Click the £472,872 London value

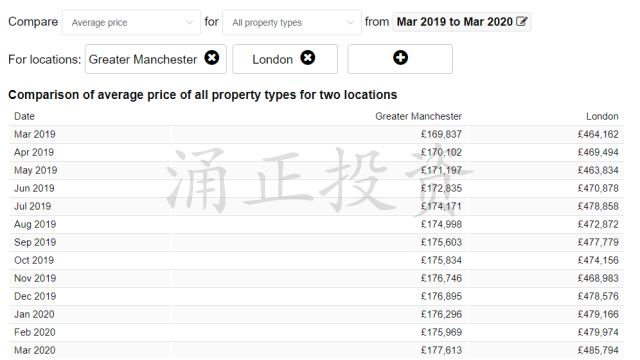(x=598, y=224)
